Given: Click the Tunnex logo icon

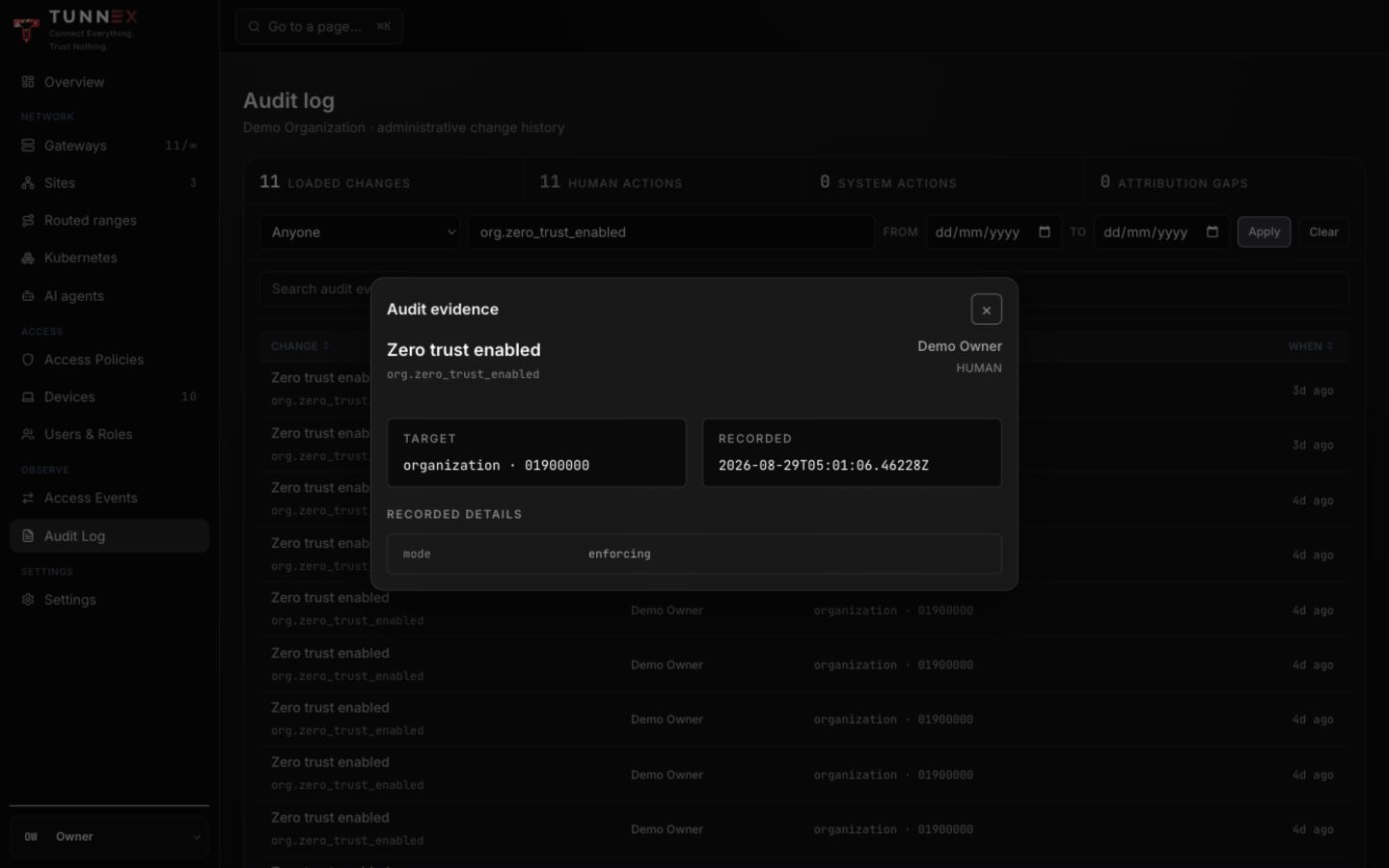Looking at the screenshot, I should [x=26, y=29].
